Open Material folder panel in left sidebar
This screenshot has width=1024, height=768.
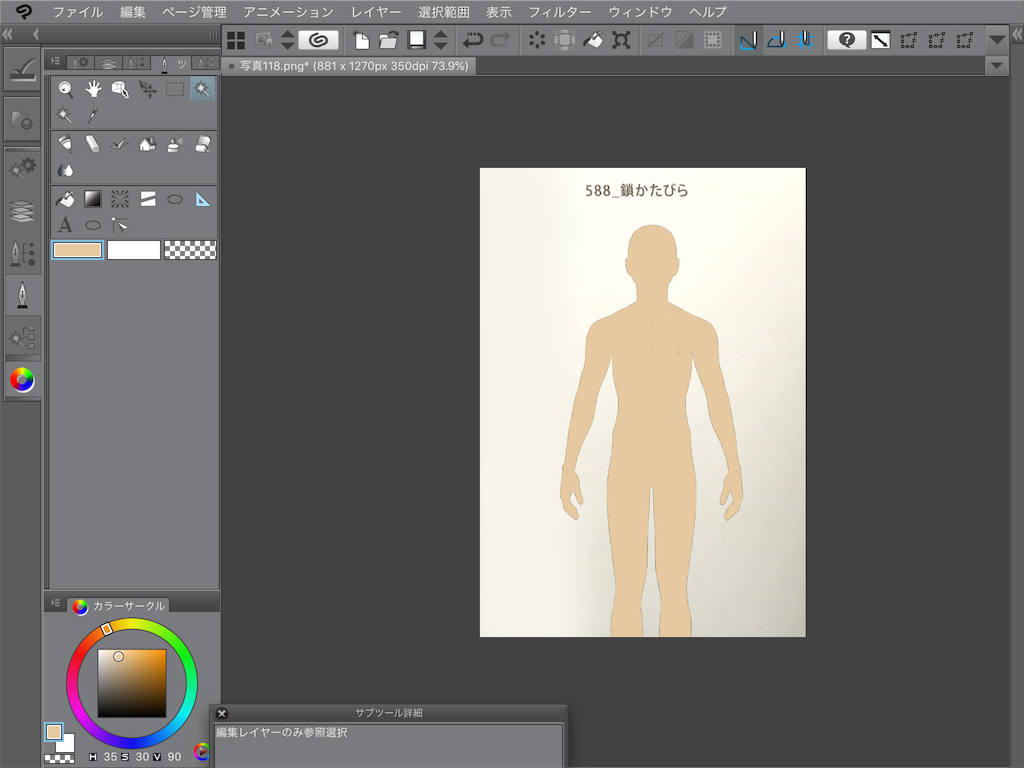pos(22,120)
